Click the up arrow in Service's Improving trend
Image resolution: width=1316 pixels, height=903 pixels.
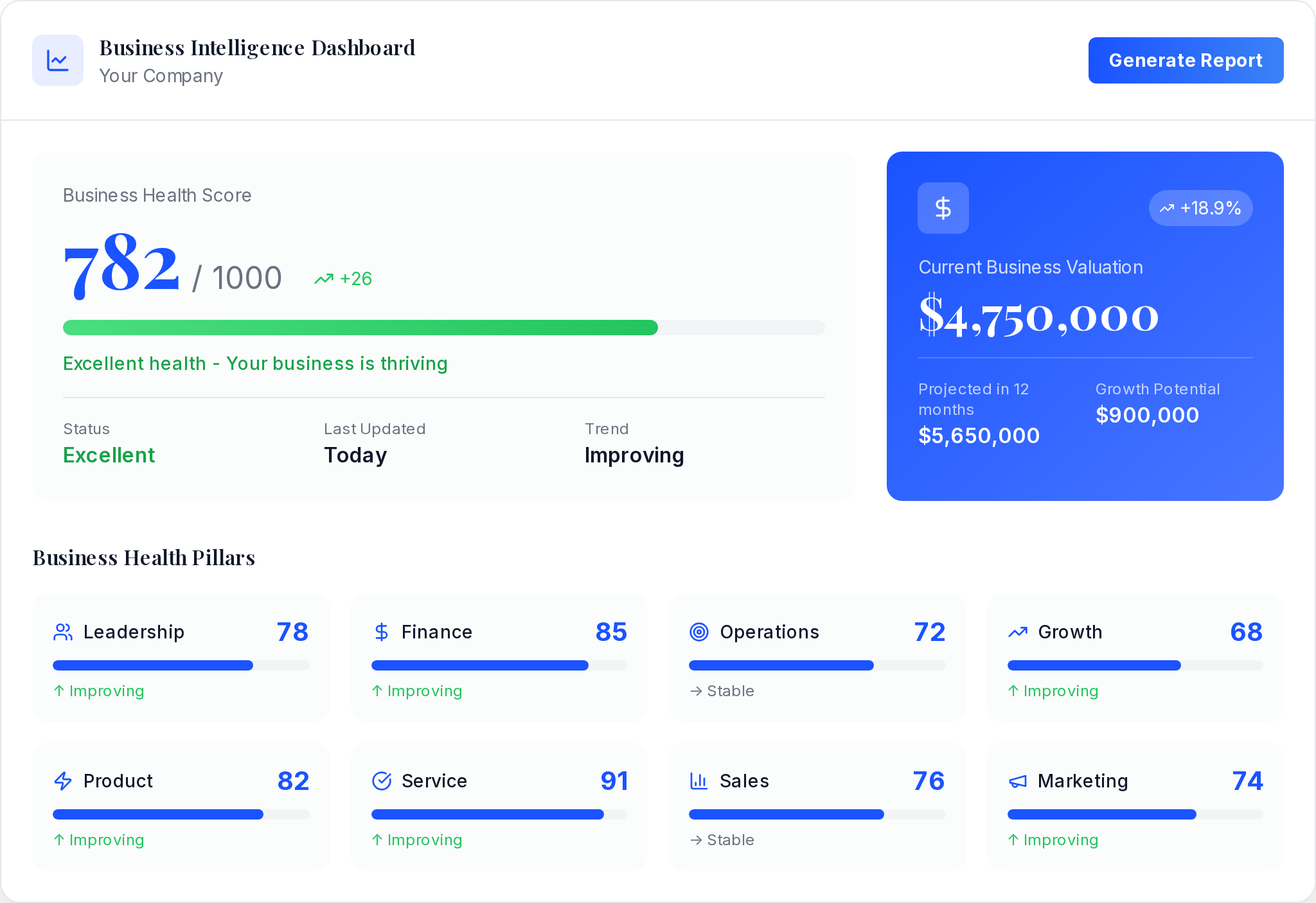point(377,839)
